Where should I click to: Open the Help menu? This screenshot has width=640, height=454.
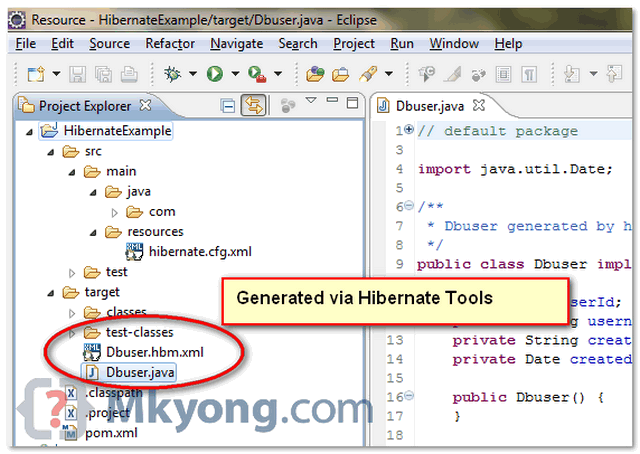(509, 43)
